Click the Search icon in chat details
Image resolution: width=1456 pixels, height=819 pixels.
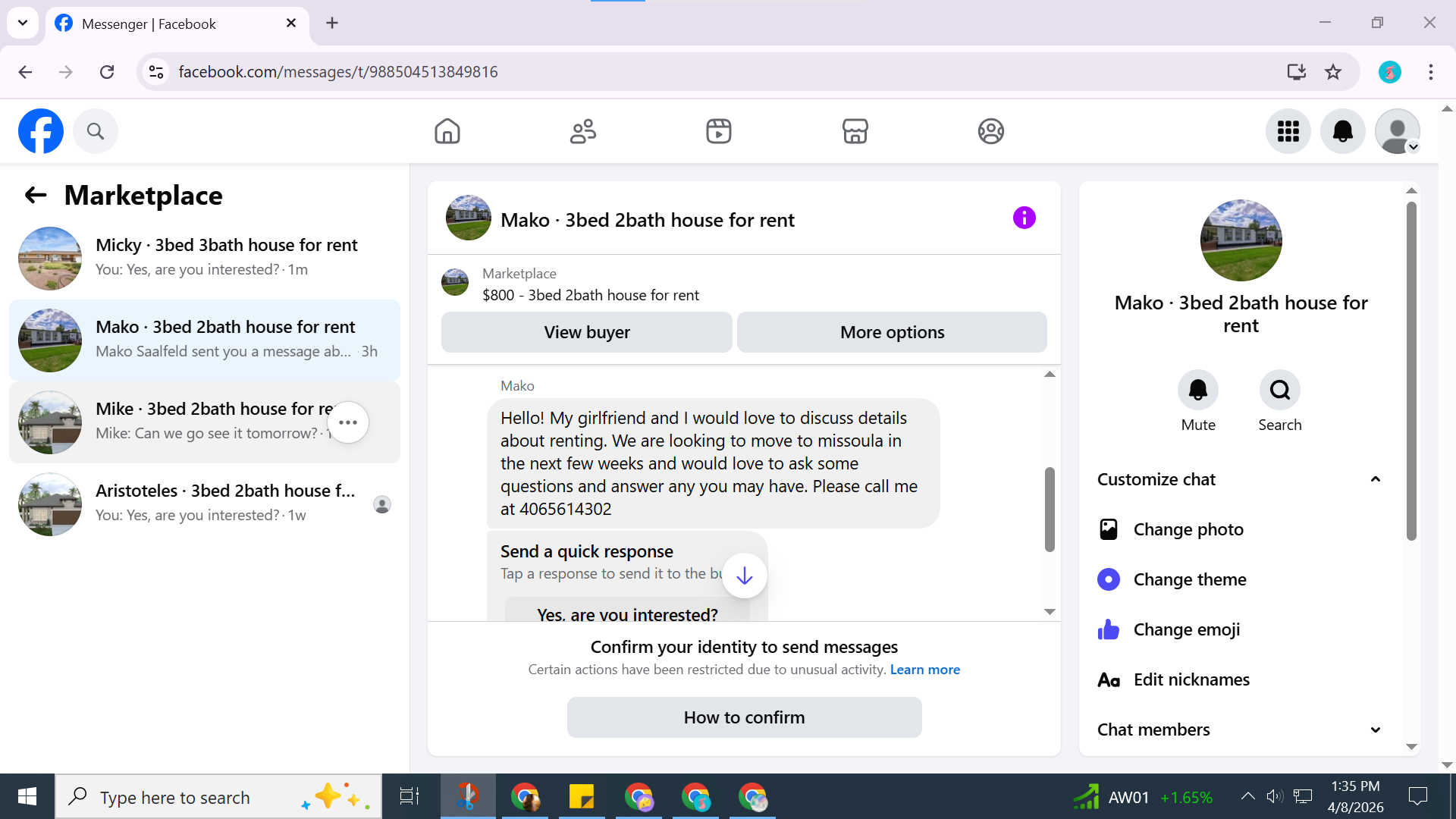pyautogui.click(x=1279, y=390)
